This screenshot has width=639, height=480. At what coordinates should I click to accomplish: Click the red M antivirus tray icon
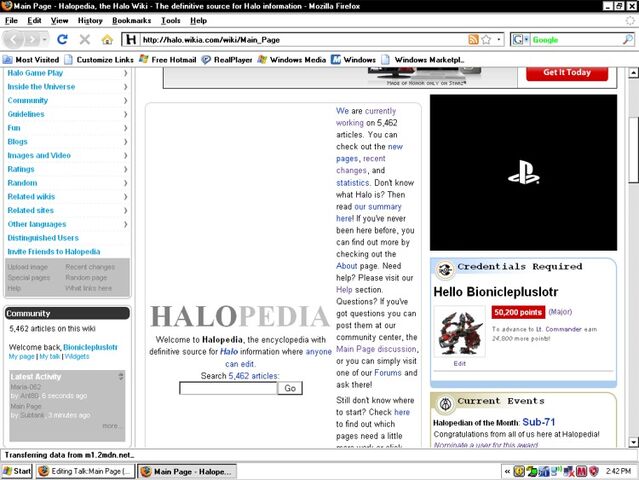tap(582, 471)
